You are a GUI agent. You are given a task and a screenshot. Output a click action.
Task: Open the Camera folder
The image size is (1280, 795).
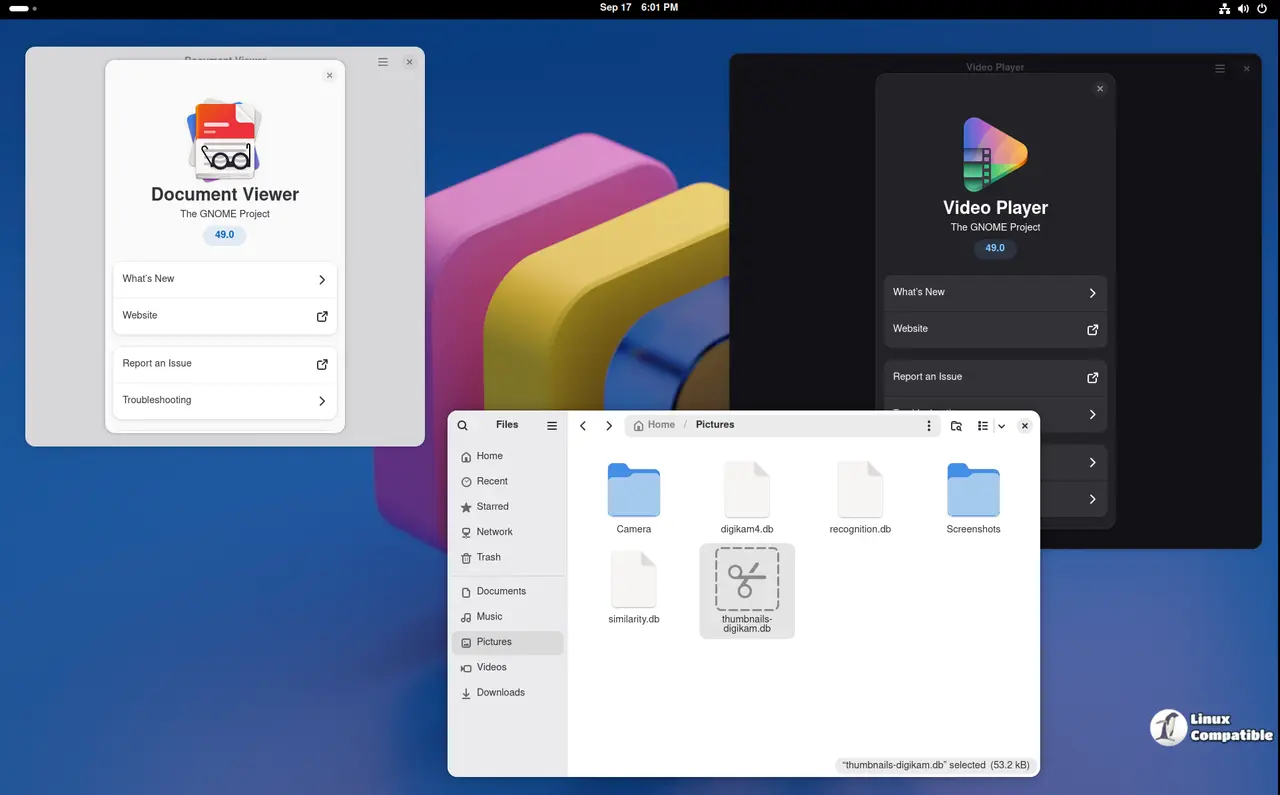[633, 497]
